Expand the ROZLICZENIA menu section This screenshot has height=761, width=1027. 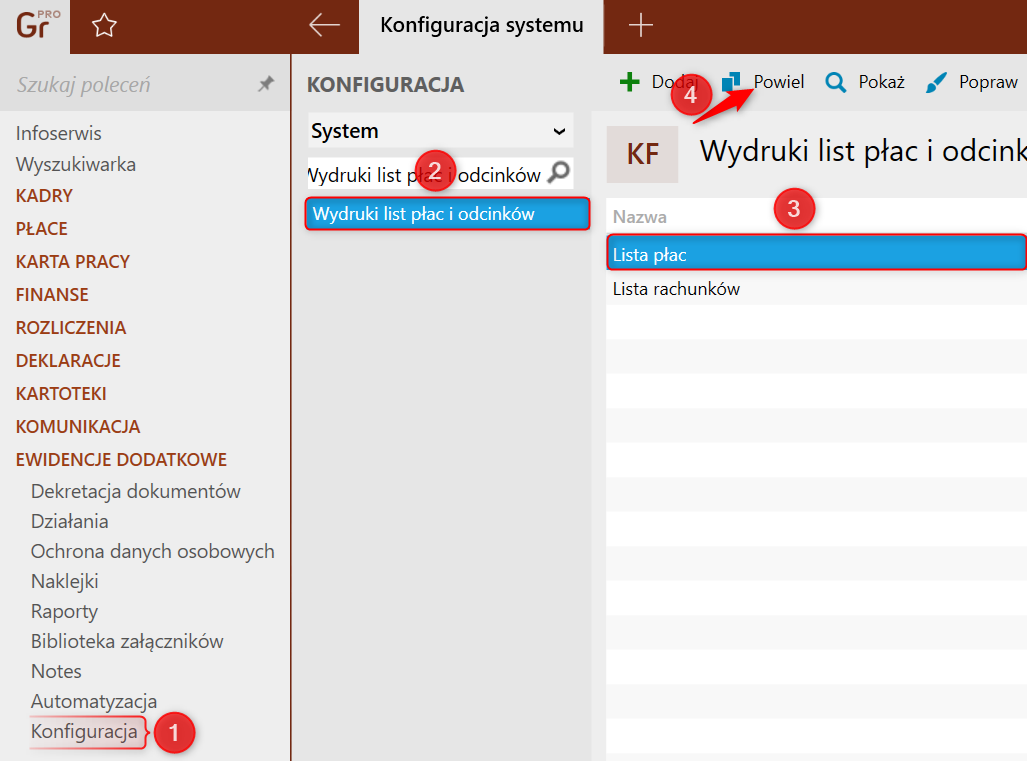(71, 327)
